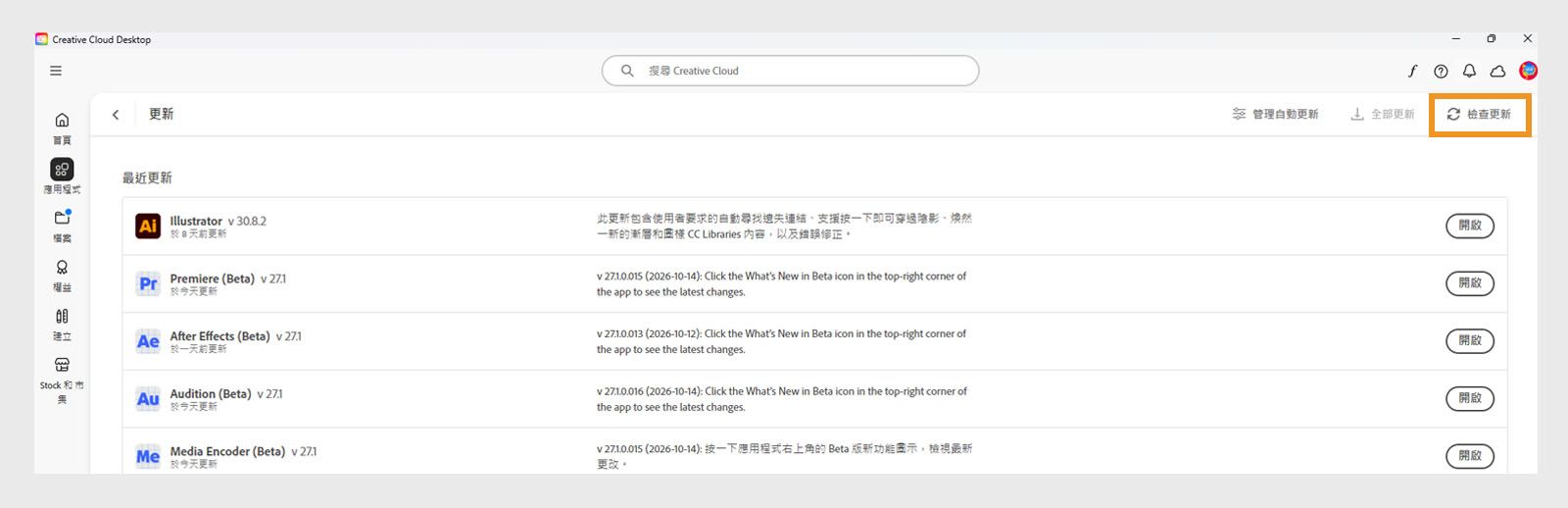The height and width of the screenshot is (508, 1568).
Task: Click the Media Encoder (Beta) app icon
Action: [148, 457]
